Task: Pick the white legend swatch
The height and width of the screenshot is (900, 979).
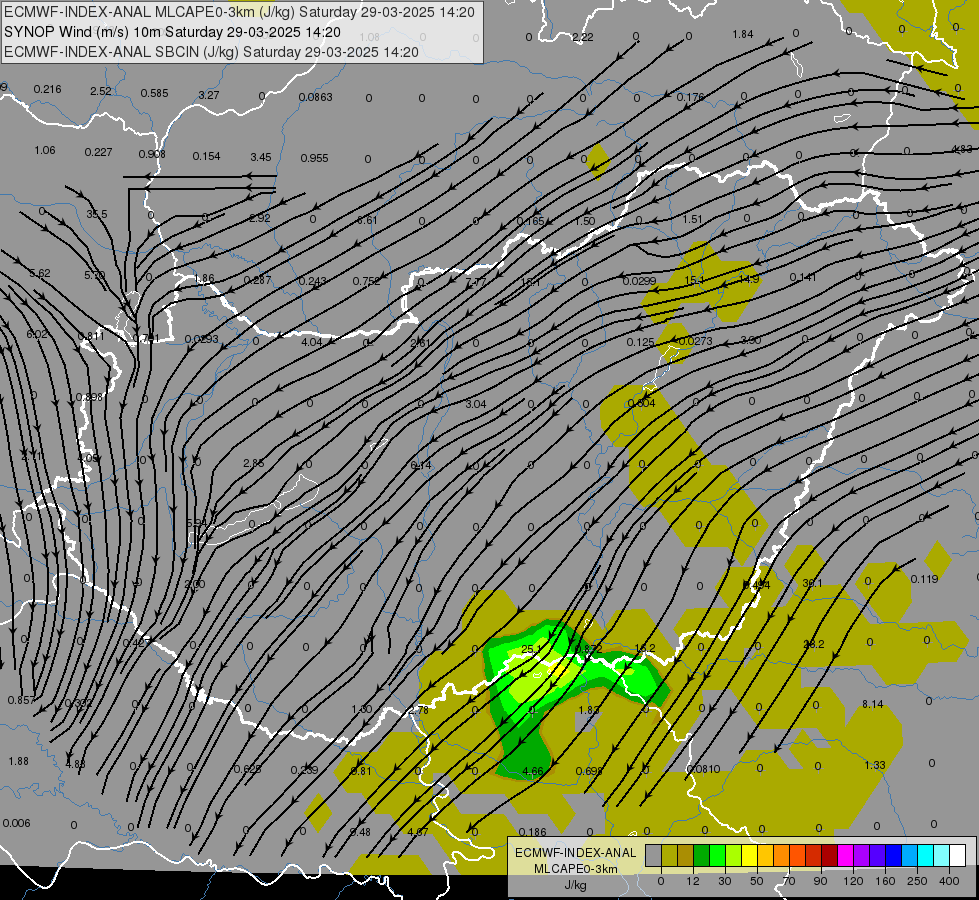Action: click(957, 855)
